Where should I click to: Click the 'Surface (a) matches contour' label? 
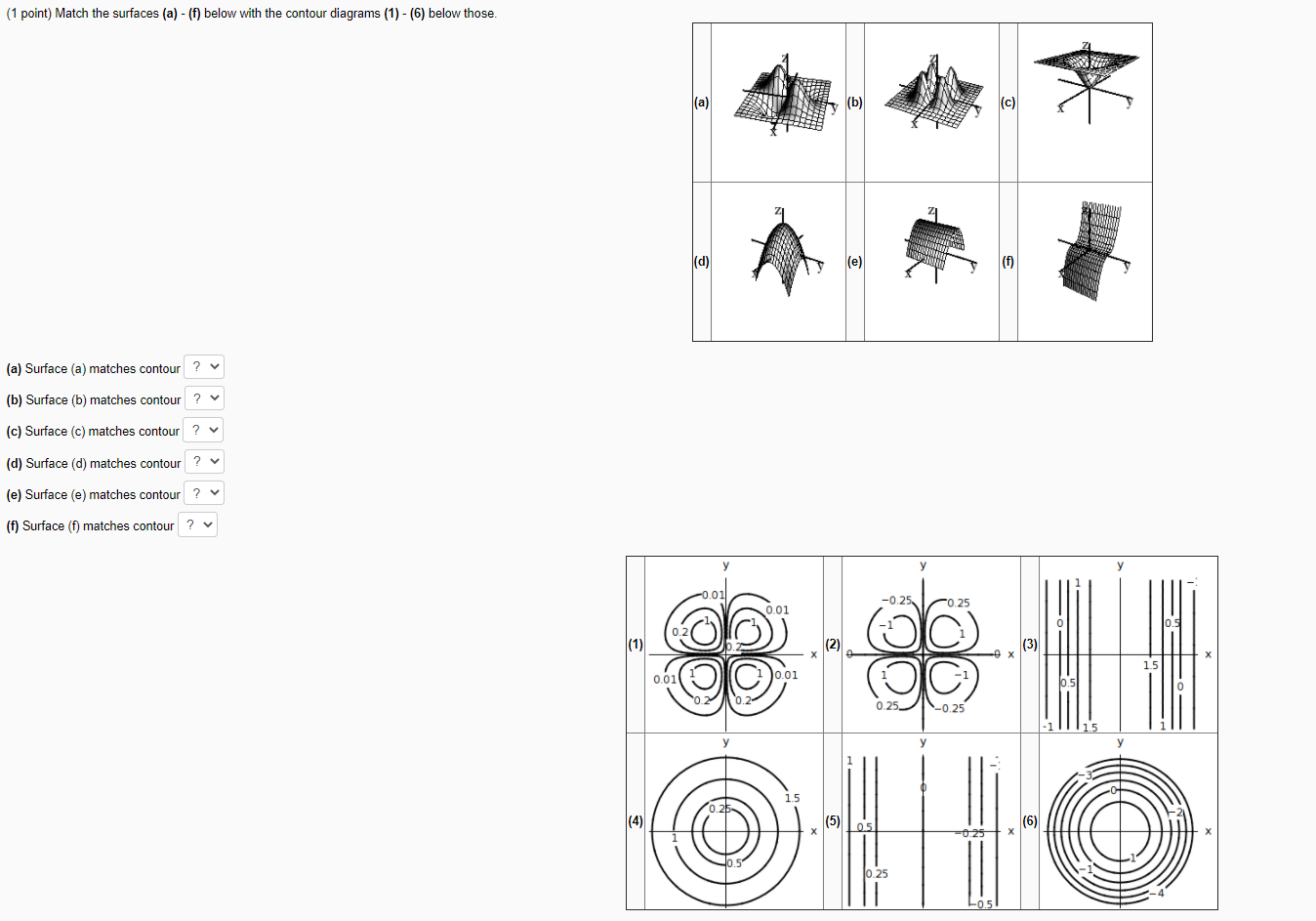(x=93, y=368)
